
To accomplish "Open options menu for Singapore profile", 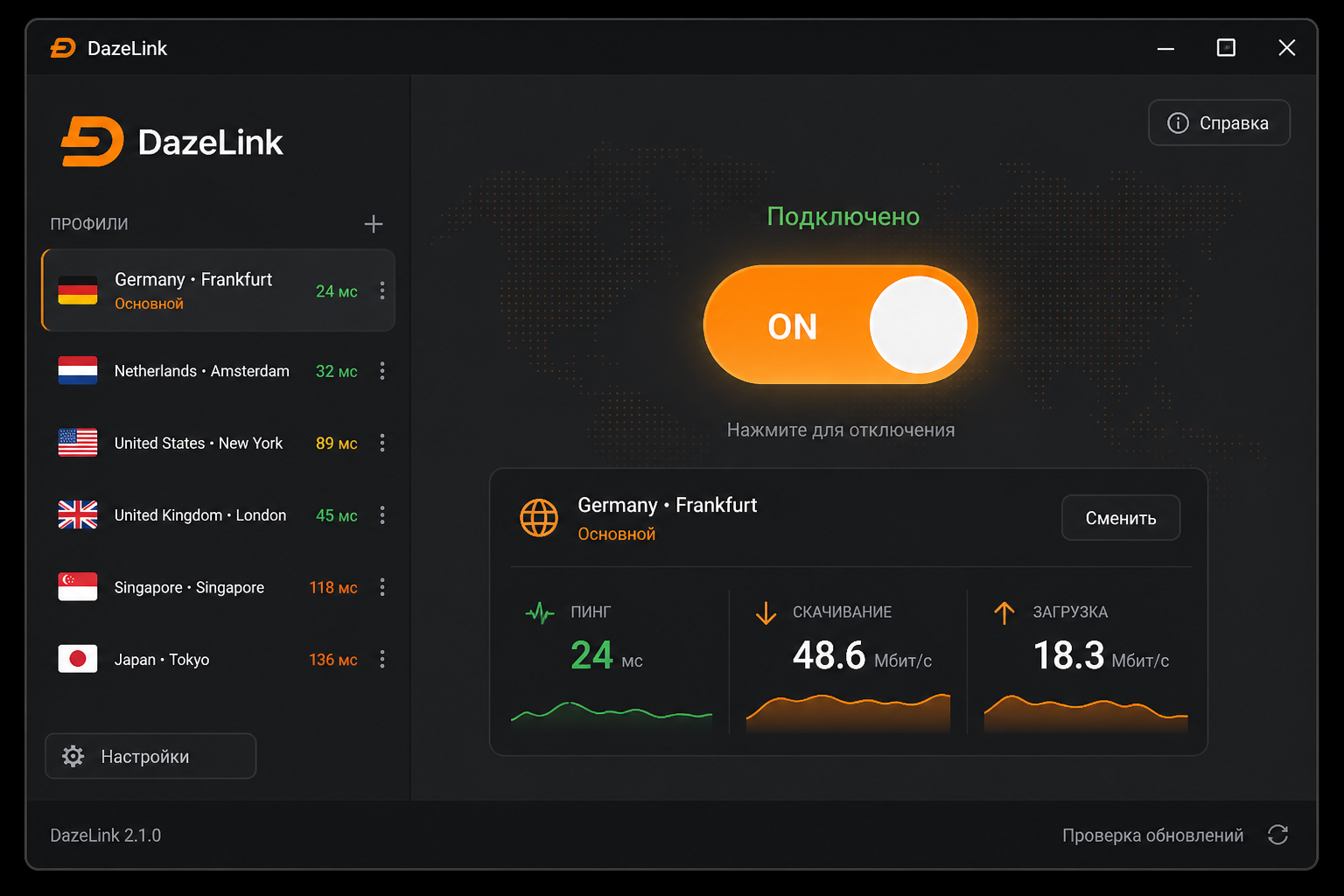I will 382,587.
